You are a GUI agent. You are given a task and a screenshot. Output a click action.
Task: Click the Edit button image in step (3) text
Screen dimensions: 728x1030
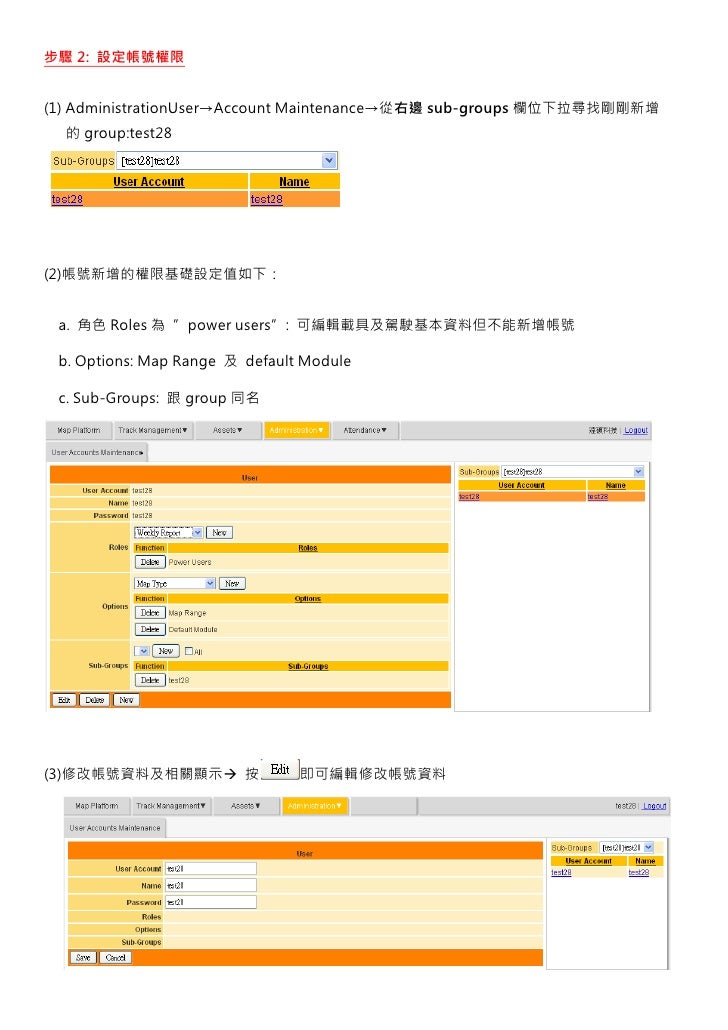pos(281,770)
